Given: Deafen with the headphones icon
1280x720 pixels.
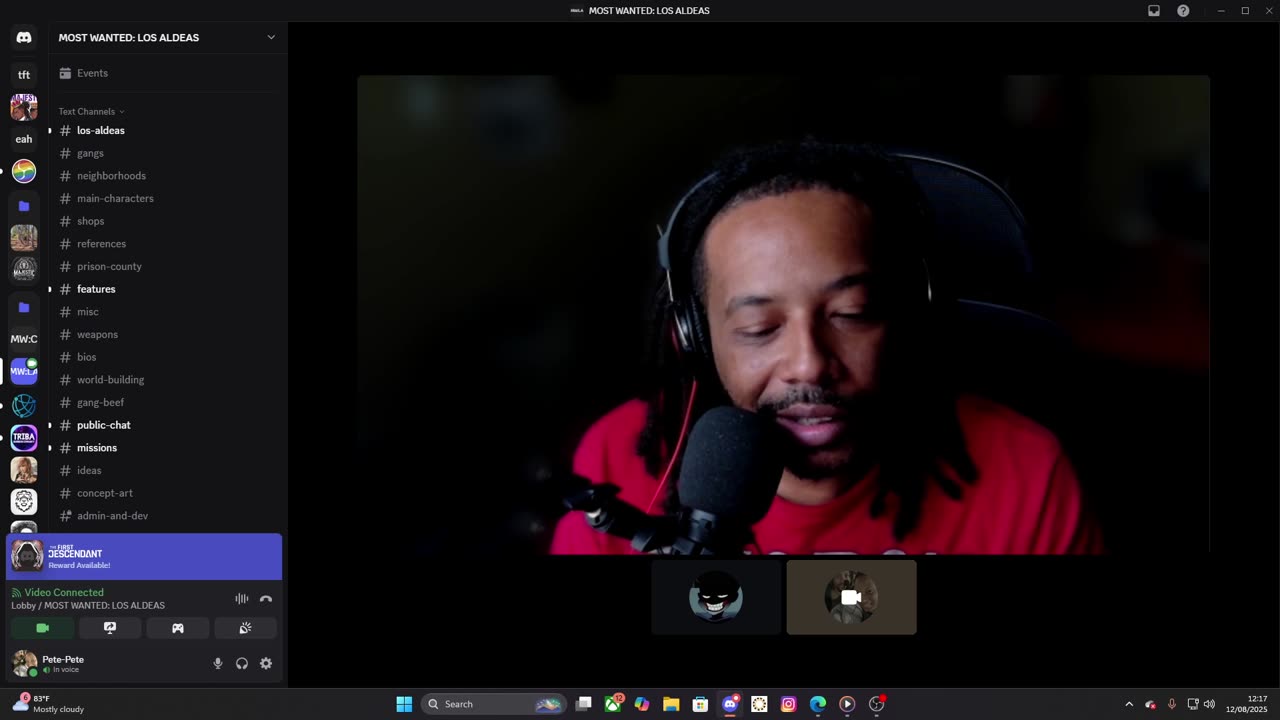Looking at the screenshot, I should point(242,664).
